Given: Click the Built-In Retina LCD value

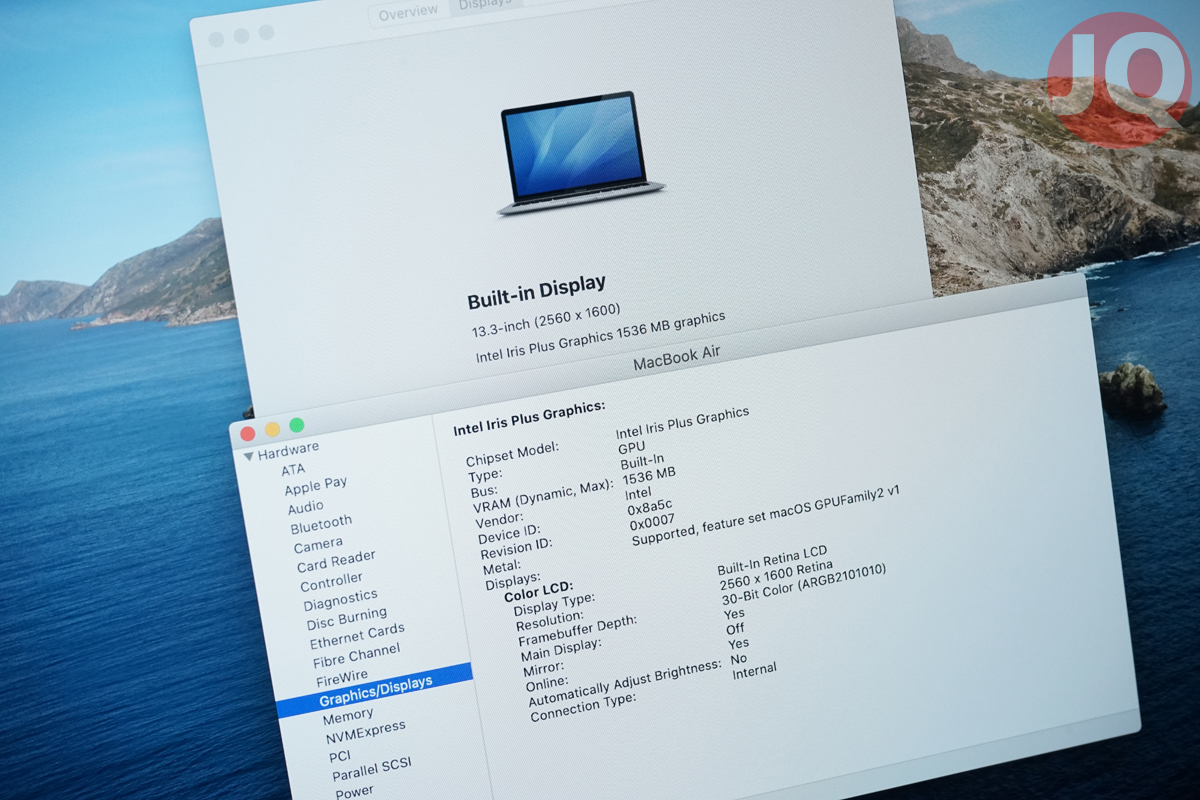Looking at the screenshot, I should (x=772, y=561).
